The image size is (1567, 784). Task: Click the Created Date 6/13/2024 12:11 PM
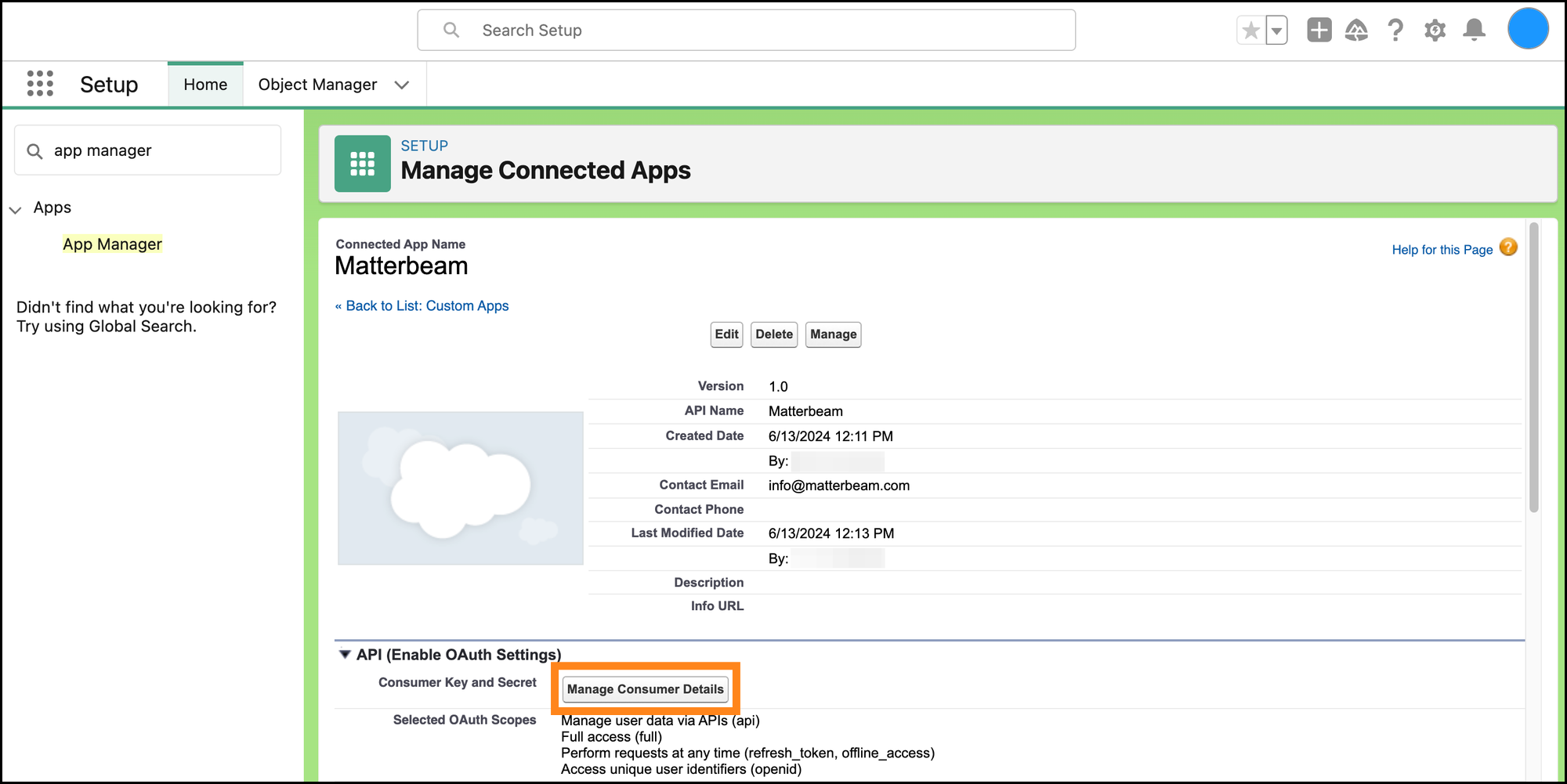click(831, 436)
